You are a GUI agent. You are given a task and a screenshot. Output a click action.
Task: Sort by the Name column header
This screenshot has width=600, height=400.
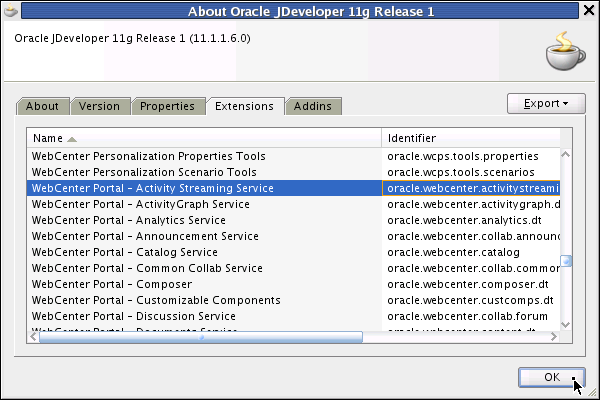(204, 138)
